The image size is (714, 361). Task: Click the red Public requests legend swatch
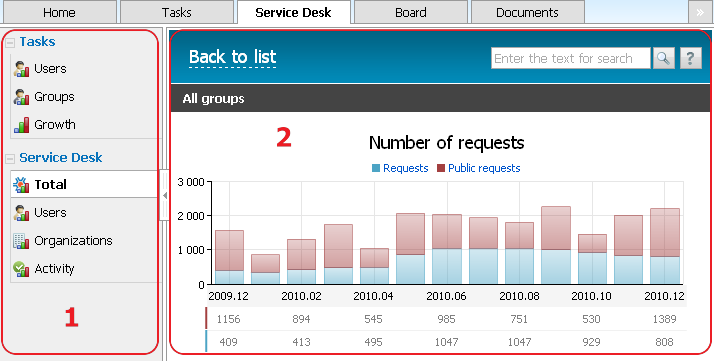[x=441, y=168]
